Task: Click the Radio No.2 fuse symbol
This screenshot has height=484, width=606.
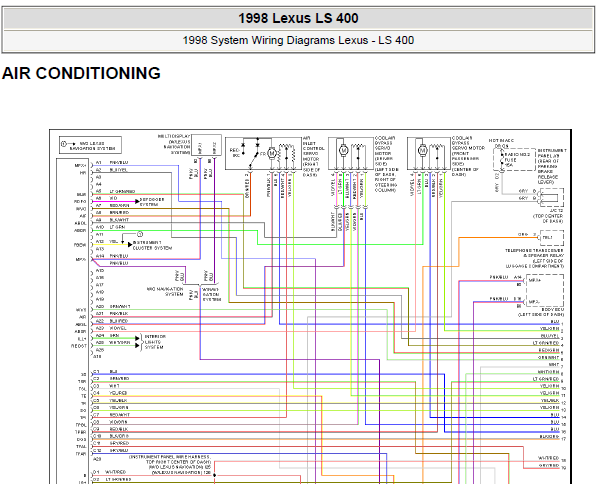Action: pos(502,159)
